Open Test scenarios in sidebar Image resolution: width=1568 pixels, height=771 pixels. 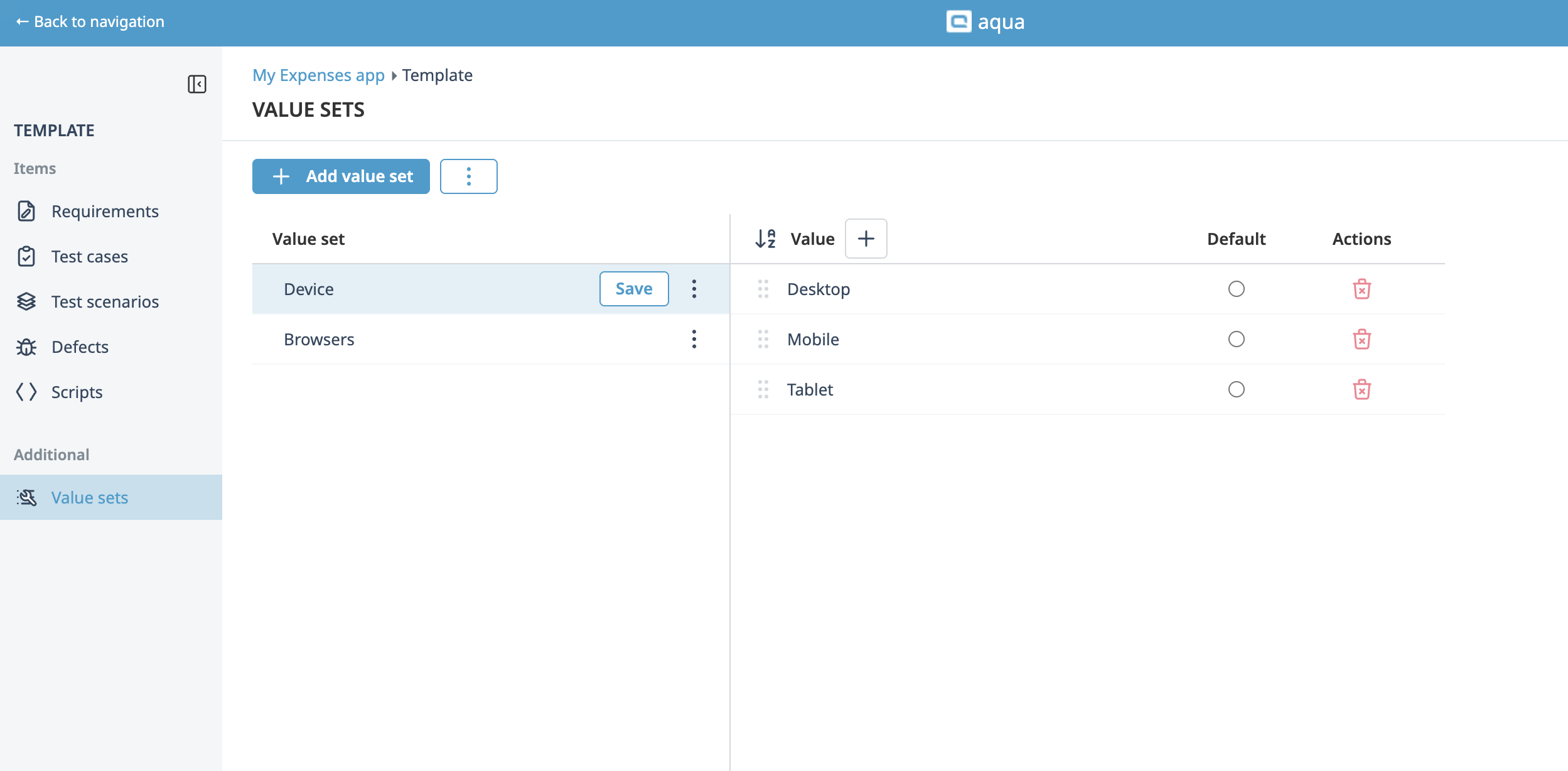pos(105,302)
